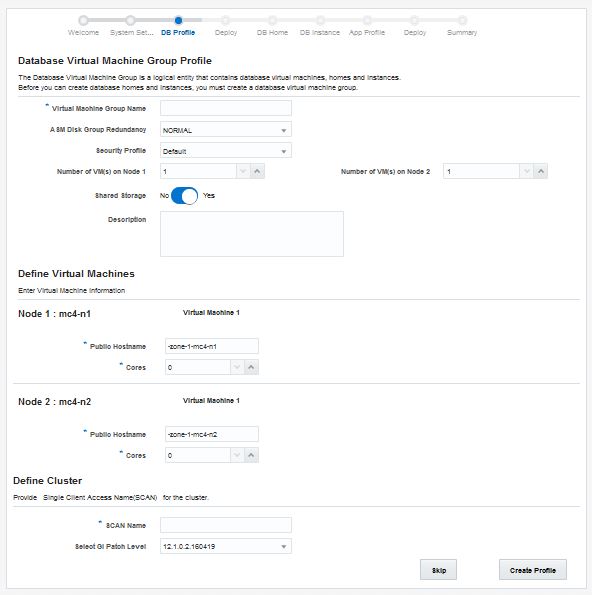Screen dimensions: 592x595
Task: Click the "Define Virtual Machines" heading
Action: coord(76,274)
